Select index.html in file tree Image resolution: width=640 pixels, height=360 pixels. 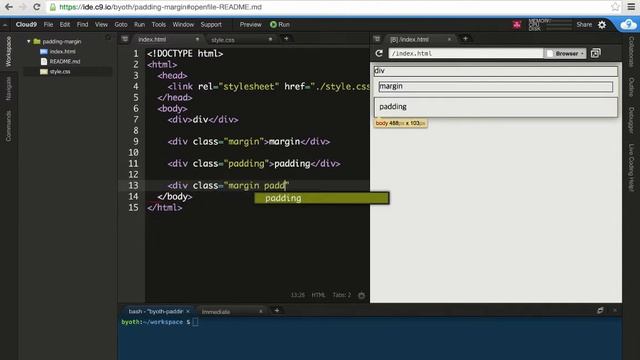click(62, 51)
